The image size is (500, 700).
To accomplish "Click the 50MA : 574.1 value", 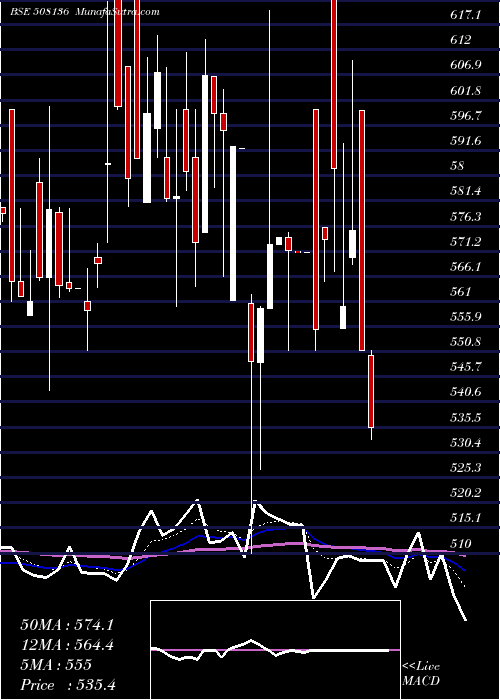I will [x=67, y=625].
